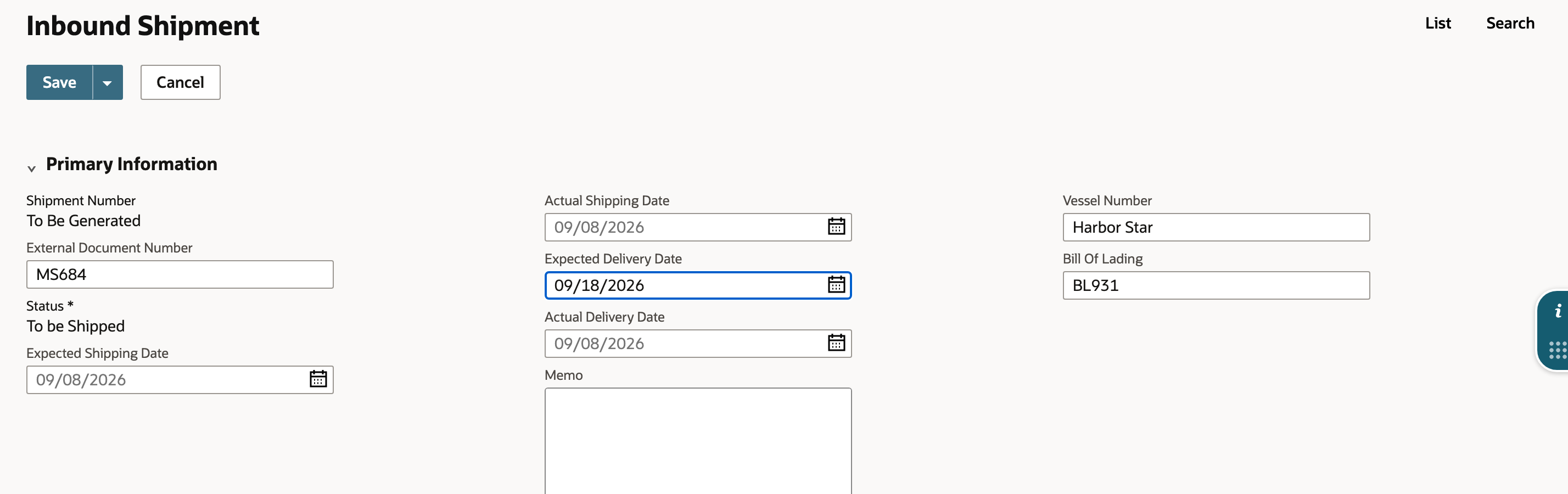Click the Primary Information heading
1568x494 pixels.
(x=131, y=164)
